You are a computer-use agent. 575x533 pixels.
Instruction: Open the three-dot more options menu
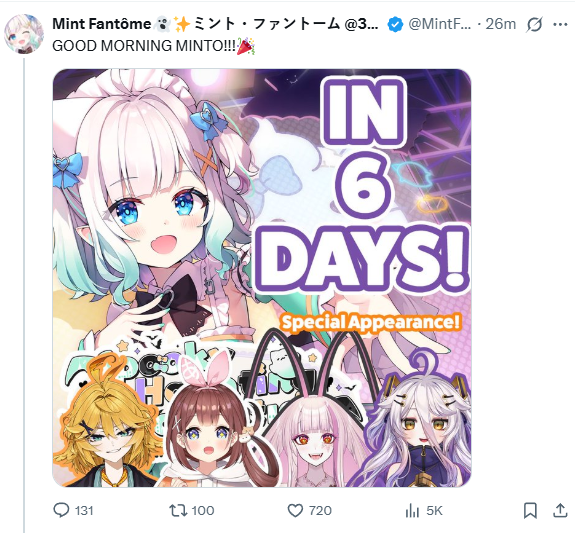560,25
